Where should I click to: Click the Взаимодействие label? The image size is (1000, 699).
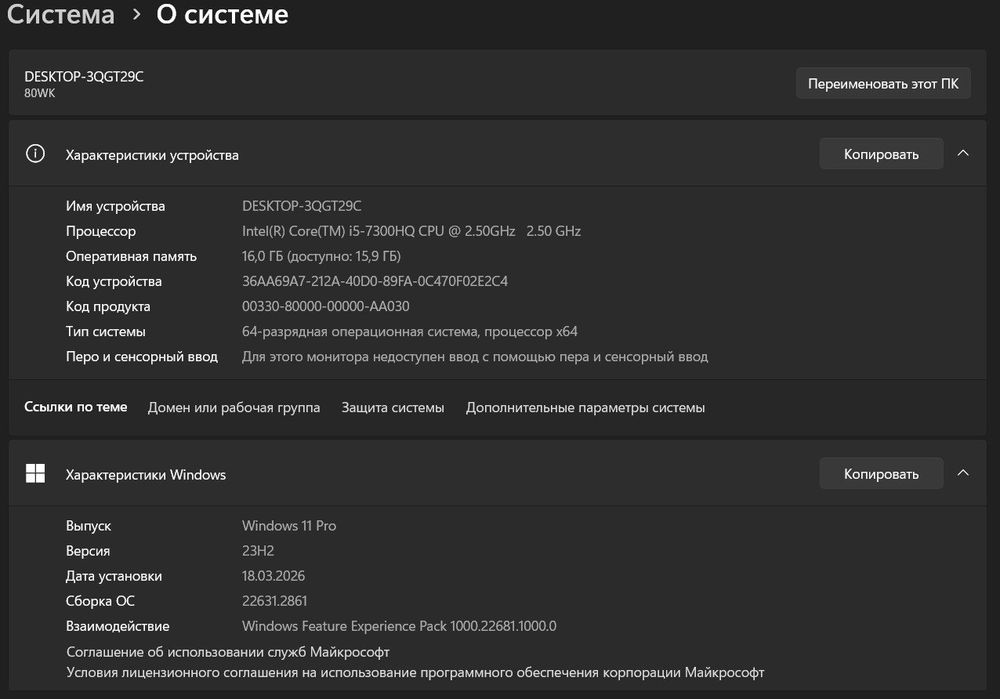tap(118, 626)
